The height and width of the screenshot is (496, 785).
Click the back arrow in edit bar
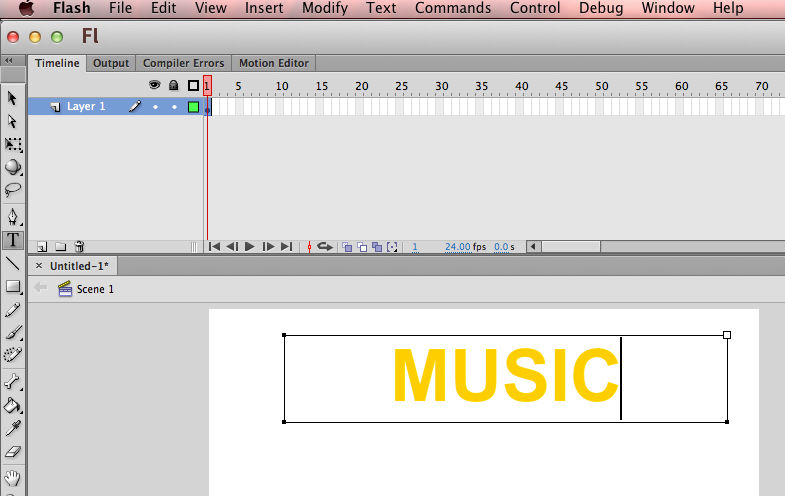(x=41, y=287)
